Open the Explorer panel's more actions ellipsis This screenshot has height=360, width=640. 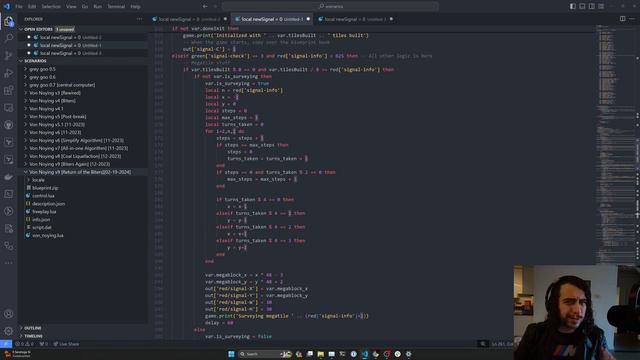coord(140,19)
